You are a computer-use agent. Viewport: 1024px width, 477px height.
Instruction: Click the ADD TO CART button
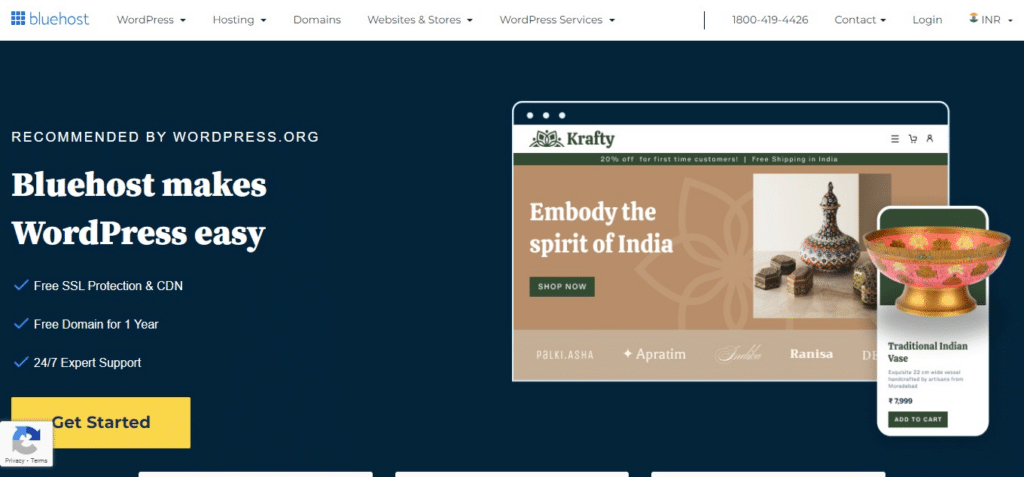[918, 419]
